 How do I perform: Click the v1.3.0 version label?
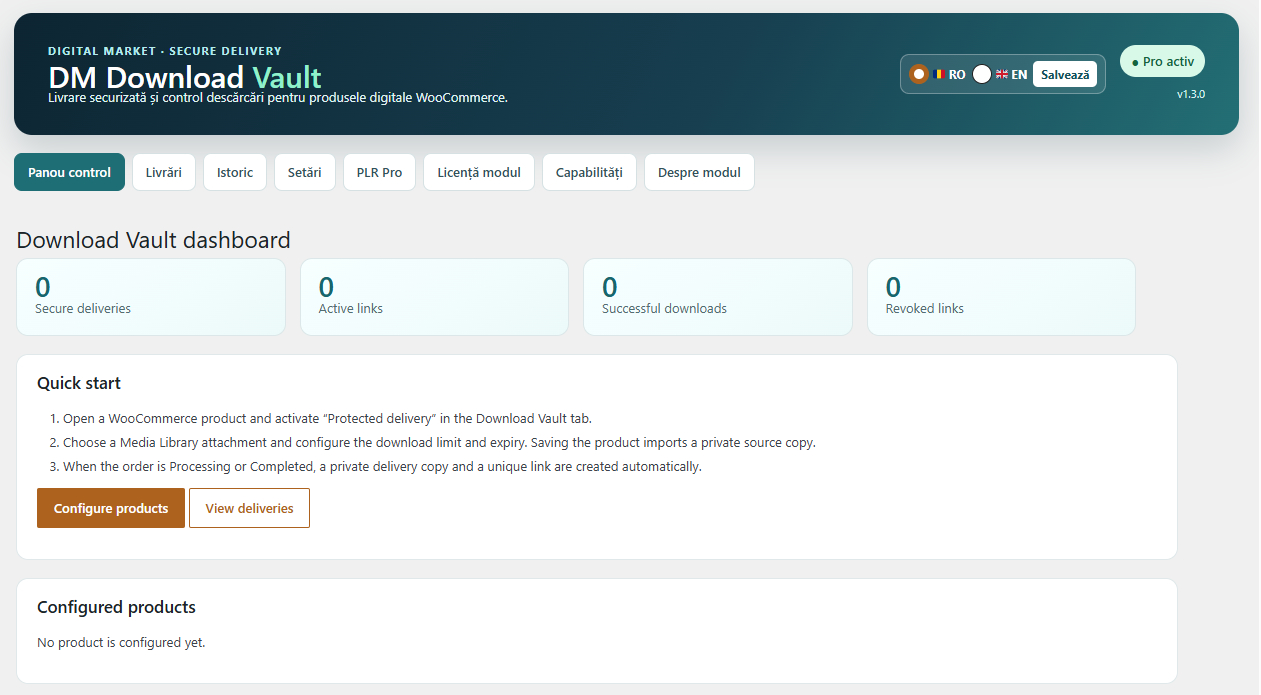click(1191, 94)
